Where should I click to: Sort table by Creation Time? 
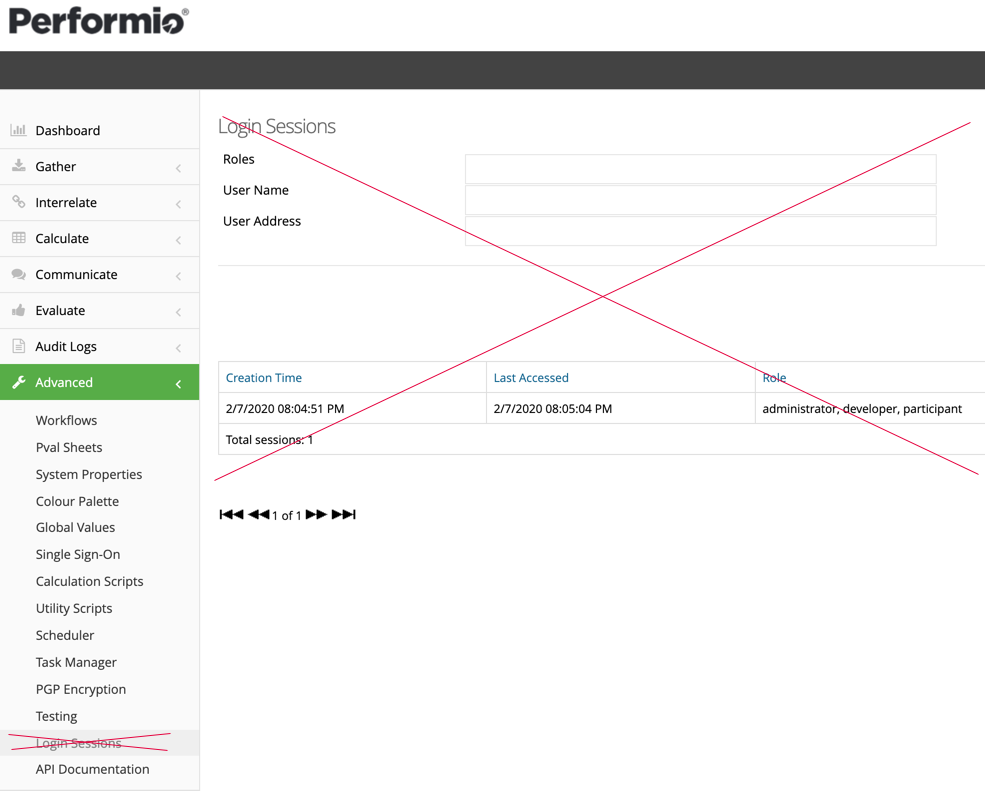coord(264,378)
